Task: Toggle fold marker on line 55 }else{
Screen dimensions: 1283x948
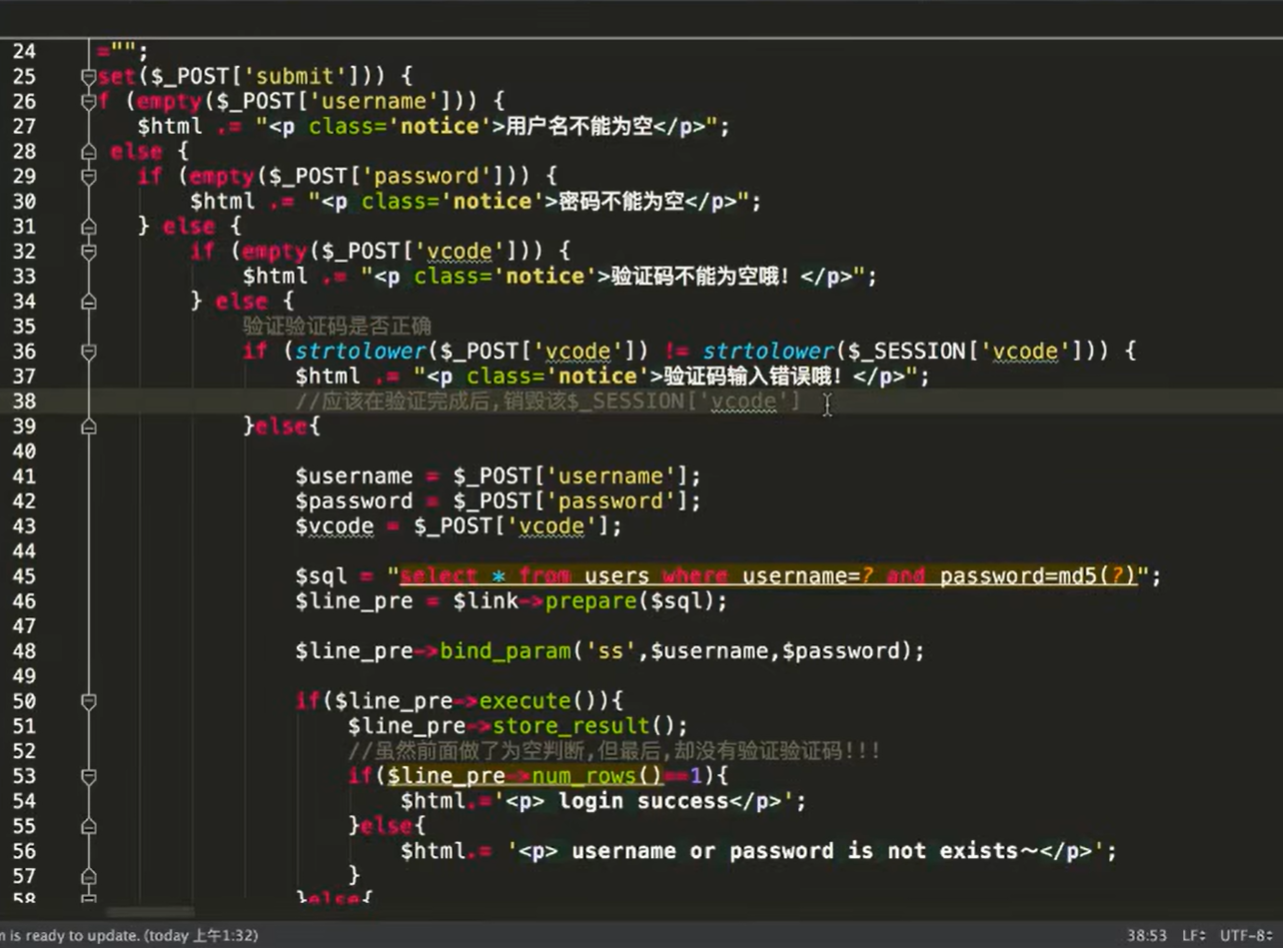Action: [89, 827]
